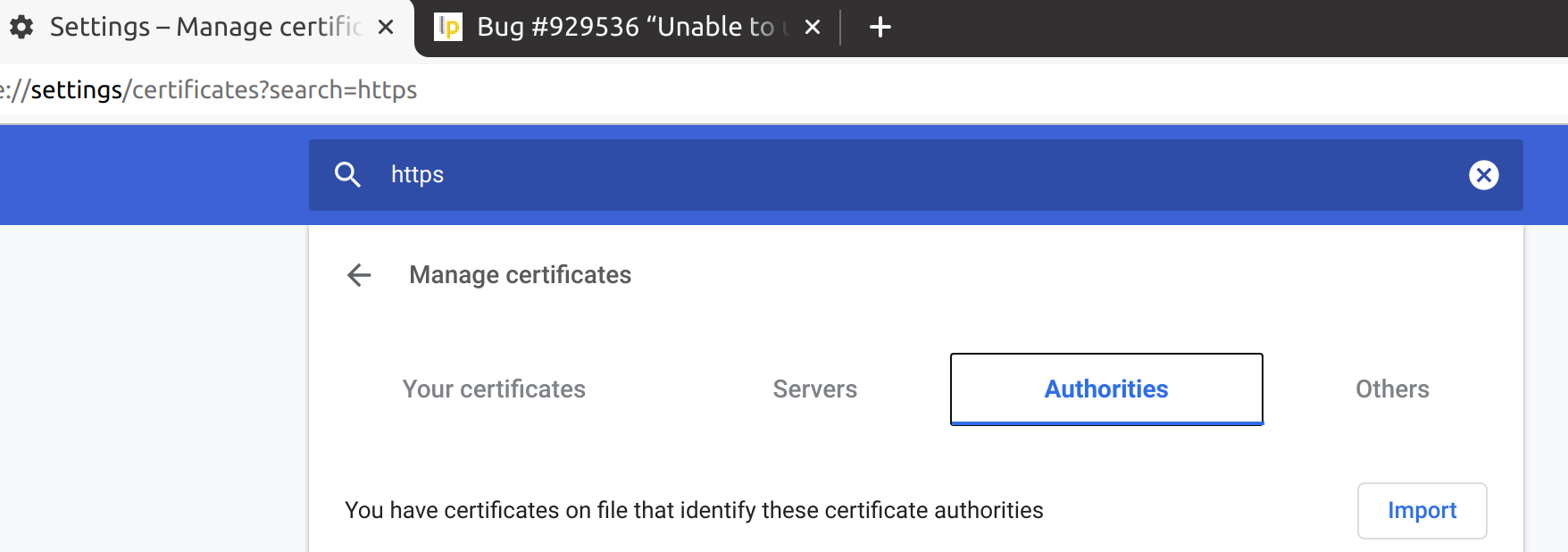This screenshot has height=552, width=1568.
Task: Click the certificate authorities description text
Action: 694,511
